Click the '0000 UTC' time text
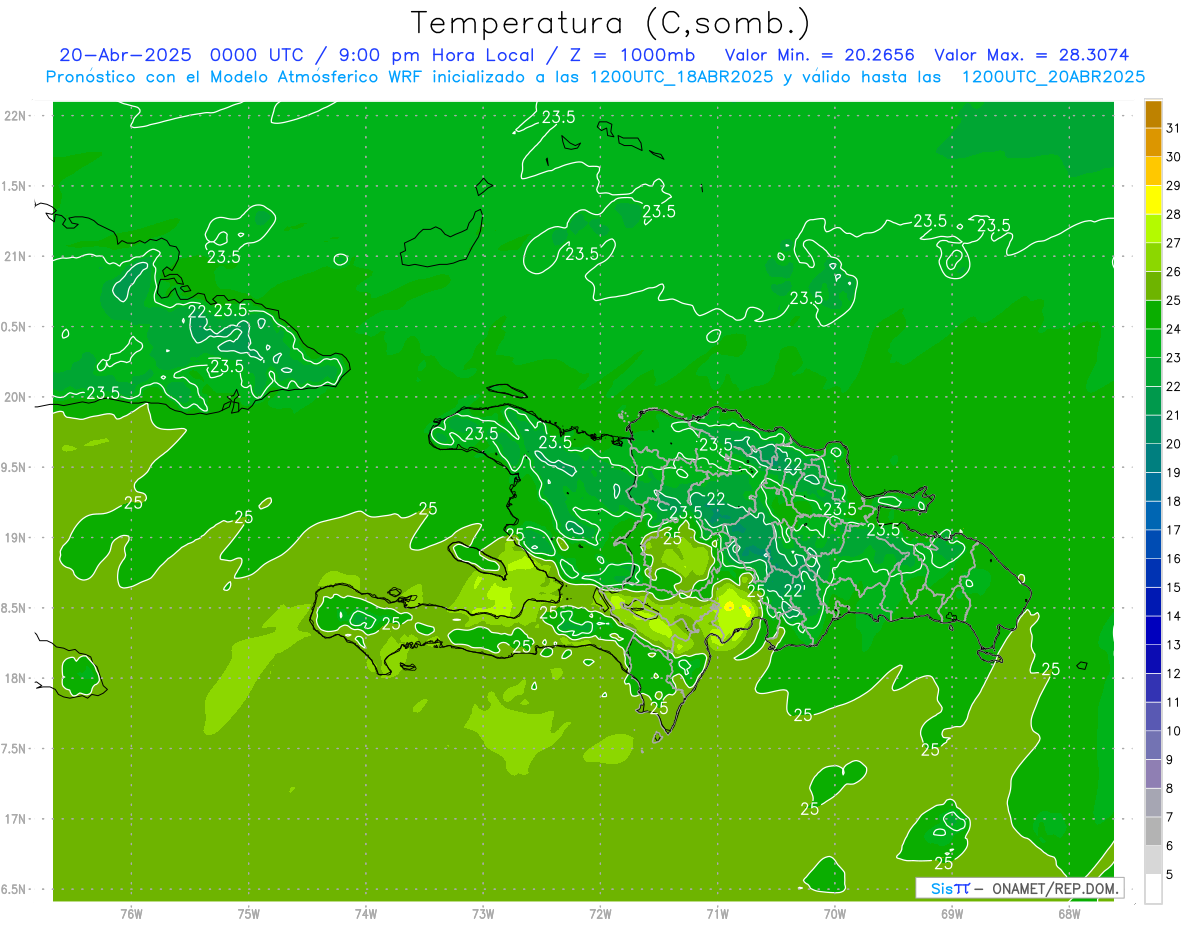 pos(254,55)
